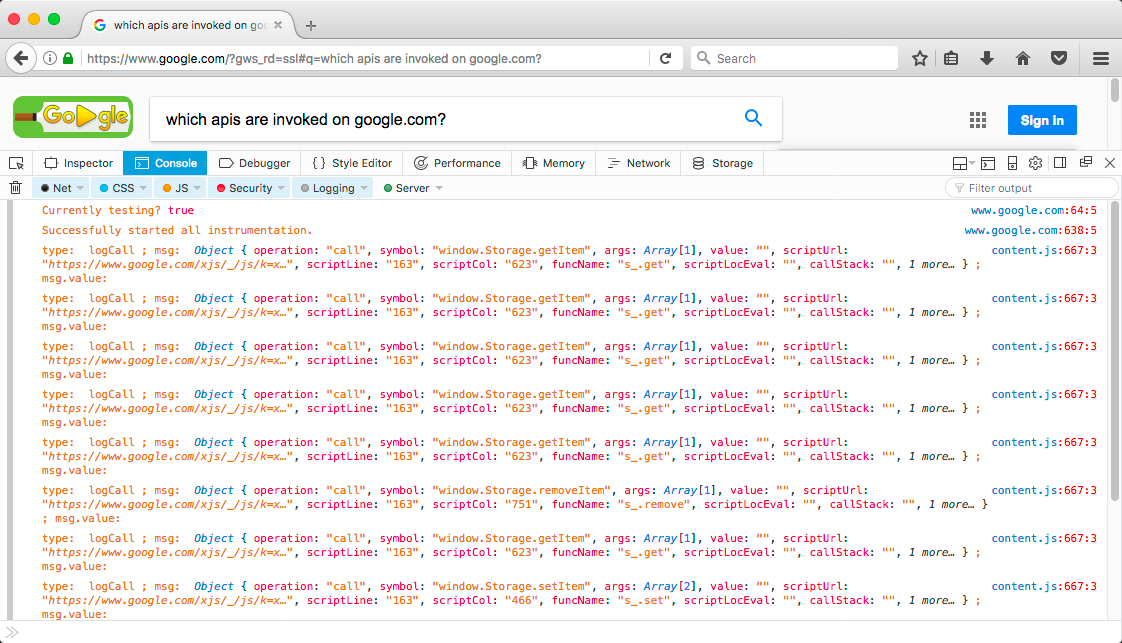
Task: Open site identity info icon
Action: [x=50, y=59]
